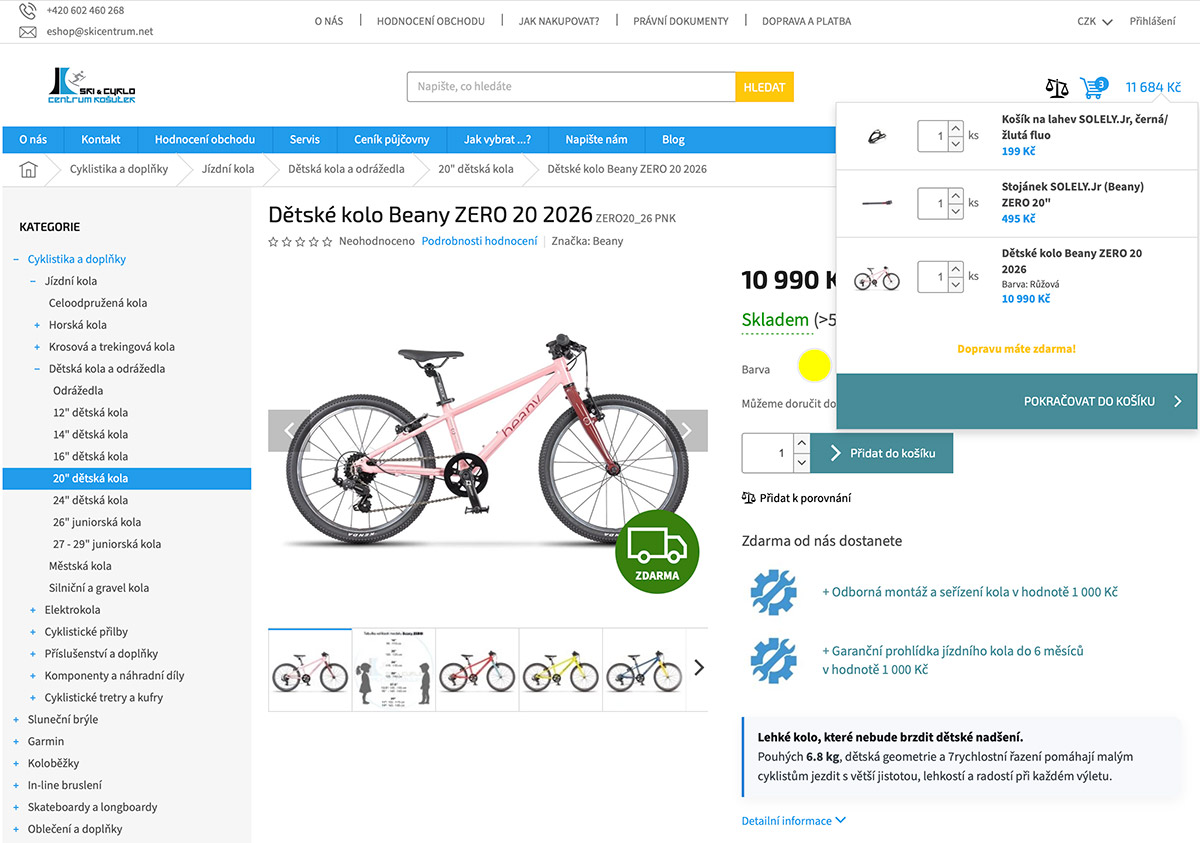
Task: Click Přidat k porovnání link
Action: 797,498
